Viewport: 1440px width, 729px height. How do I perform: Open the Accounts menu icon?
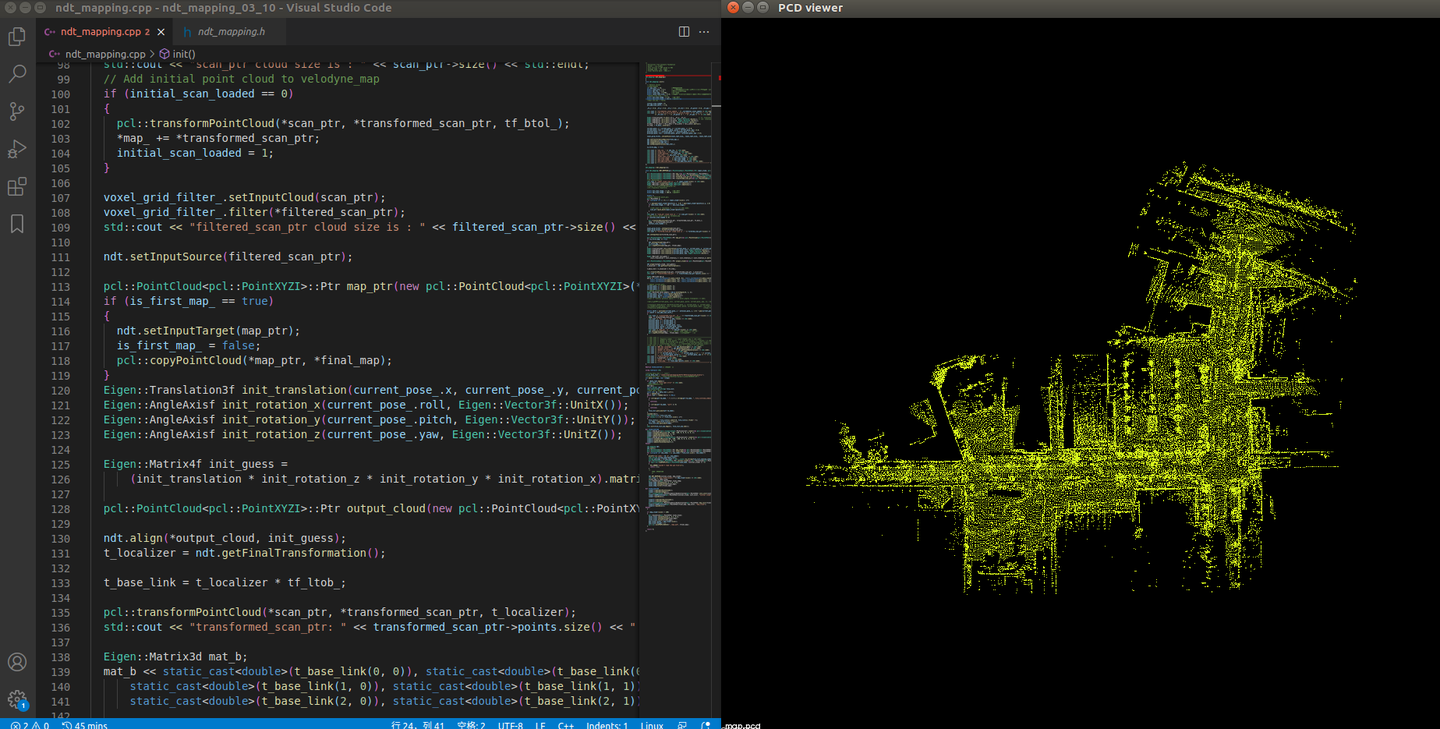pos(17,662)
